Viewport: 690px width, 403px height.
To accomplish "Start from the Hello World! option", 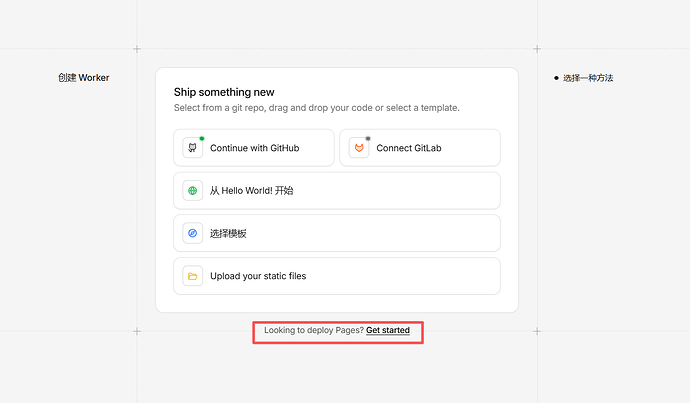I will 337,191.
